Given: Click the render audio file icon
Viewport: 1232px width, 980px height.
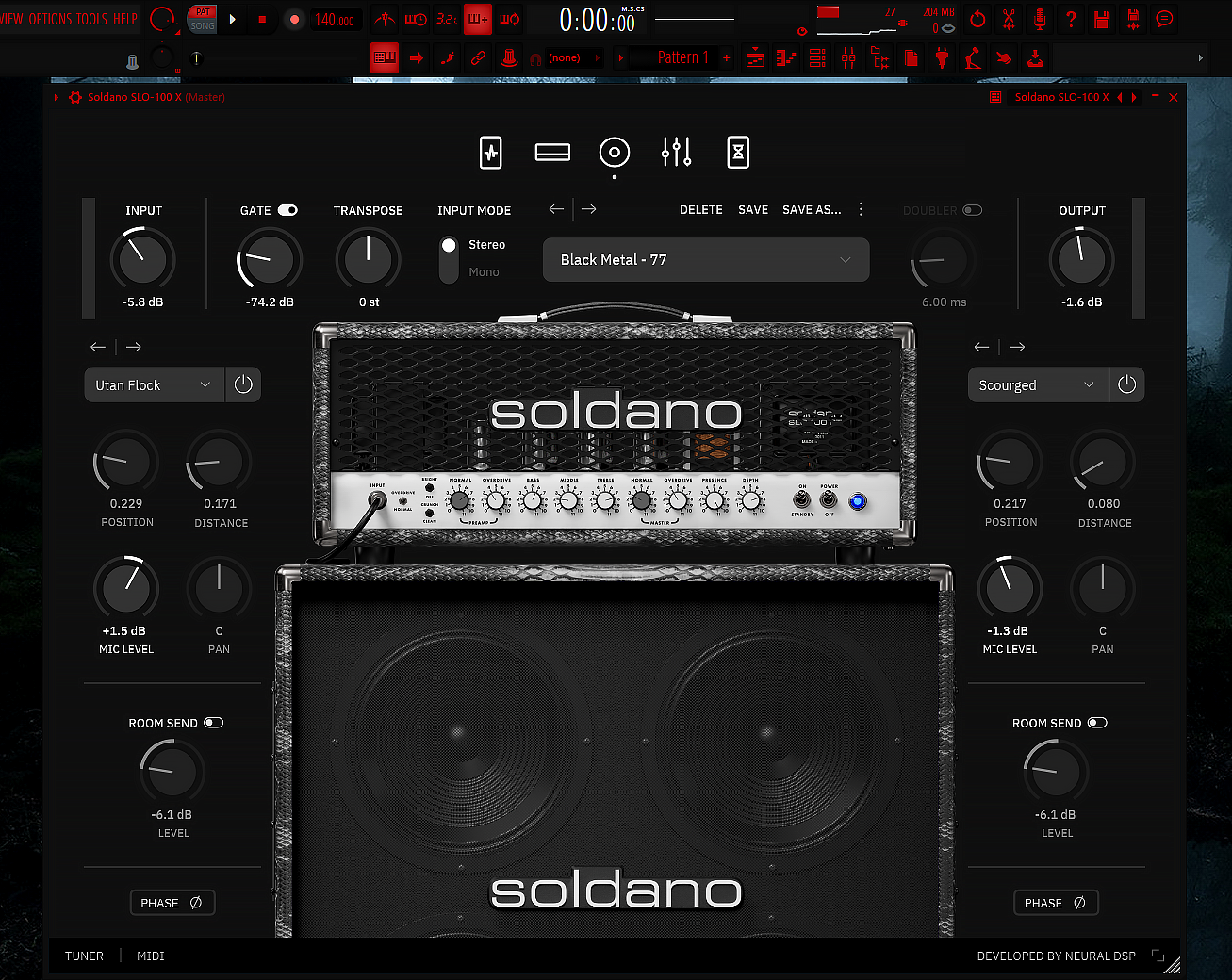Looking at the screenshot, I should pos(1133,19).
